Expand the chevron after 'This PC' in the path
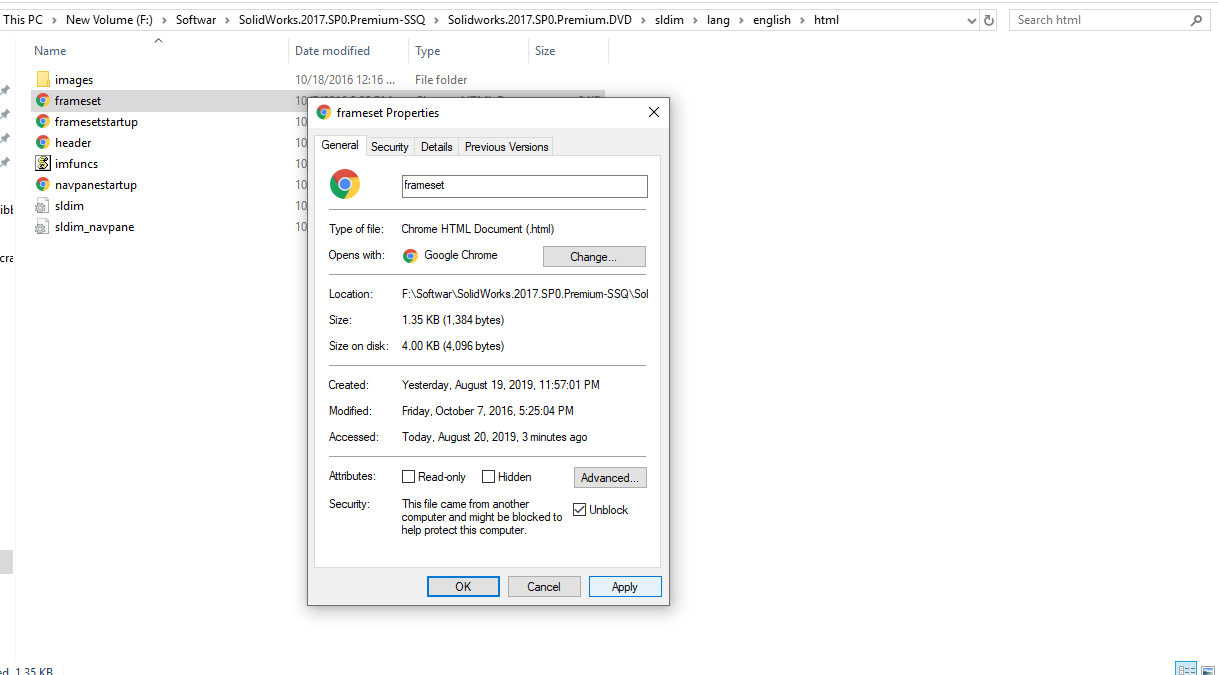This screenshot has width=1218, height=675. coord(54,20)
